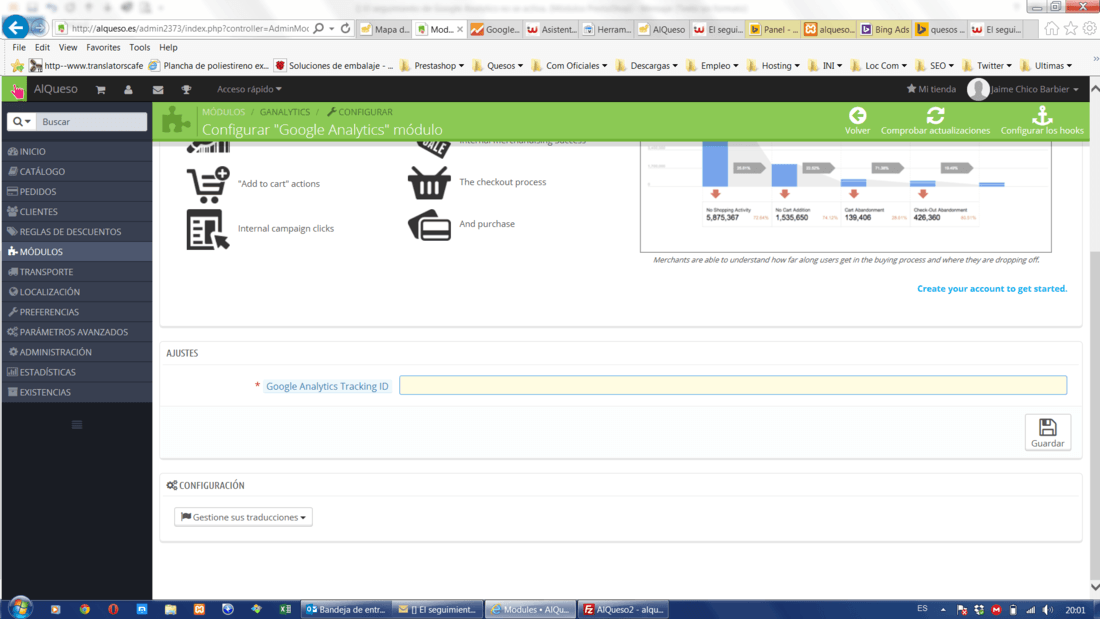Viewport: 1100px width, 619px height.
Task: Expand the Prestashop favorites folder
Action: 432,65
